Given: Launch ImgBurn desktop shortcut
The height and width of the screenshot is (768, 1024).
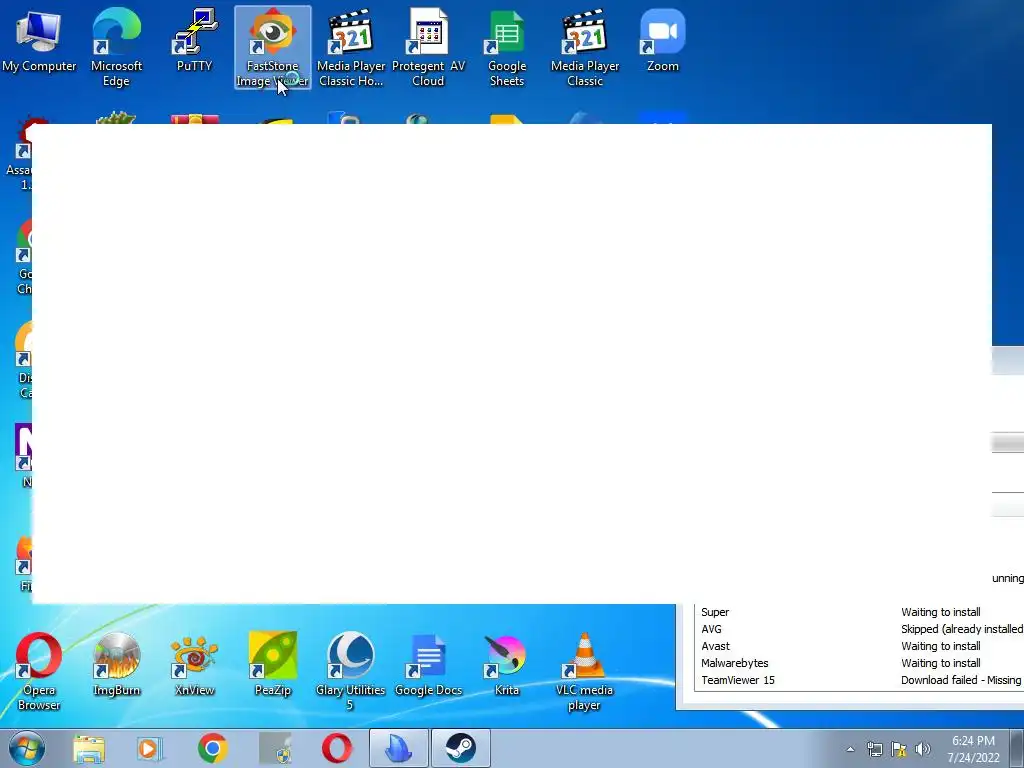Looking at the screenshot, I should pyautogui.click(x=116, y=665).
